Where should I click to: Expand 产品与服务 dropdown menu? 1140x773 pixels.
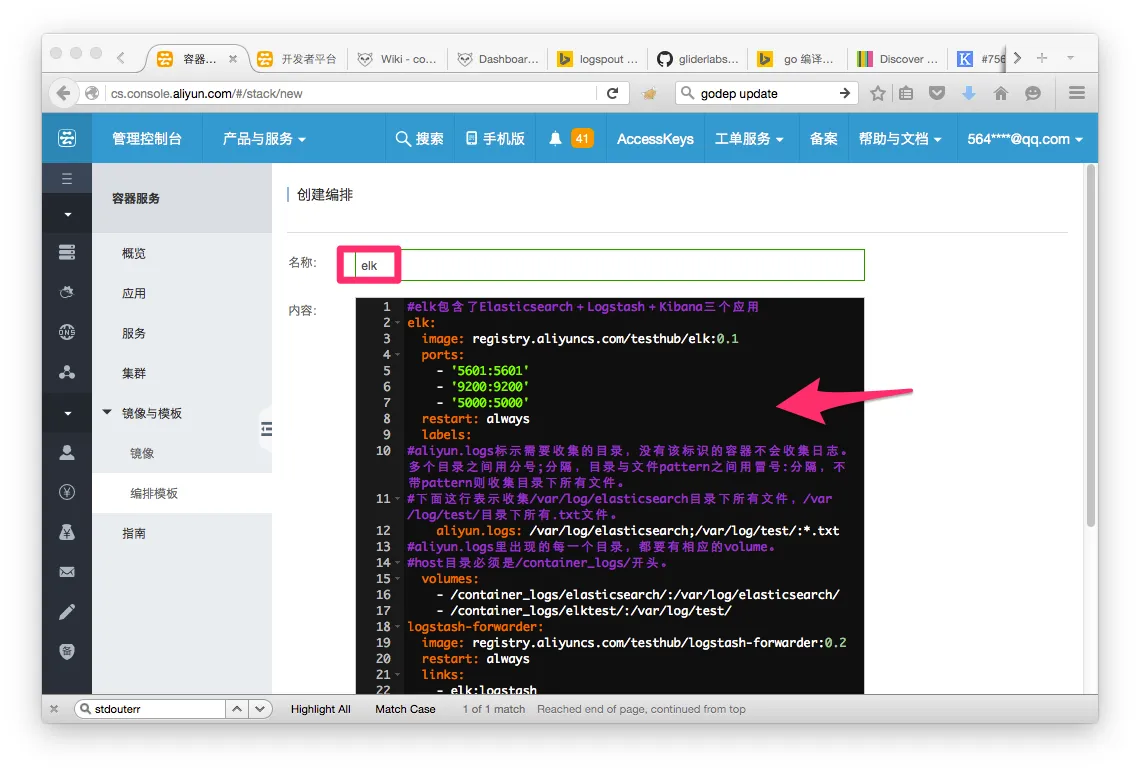[264, 139]
